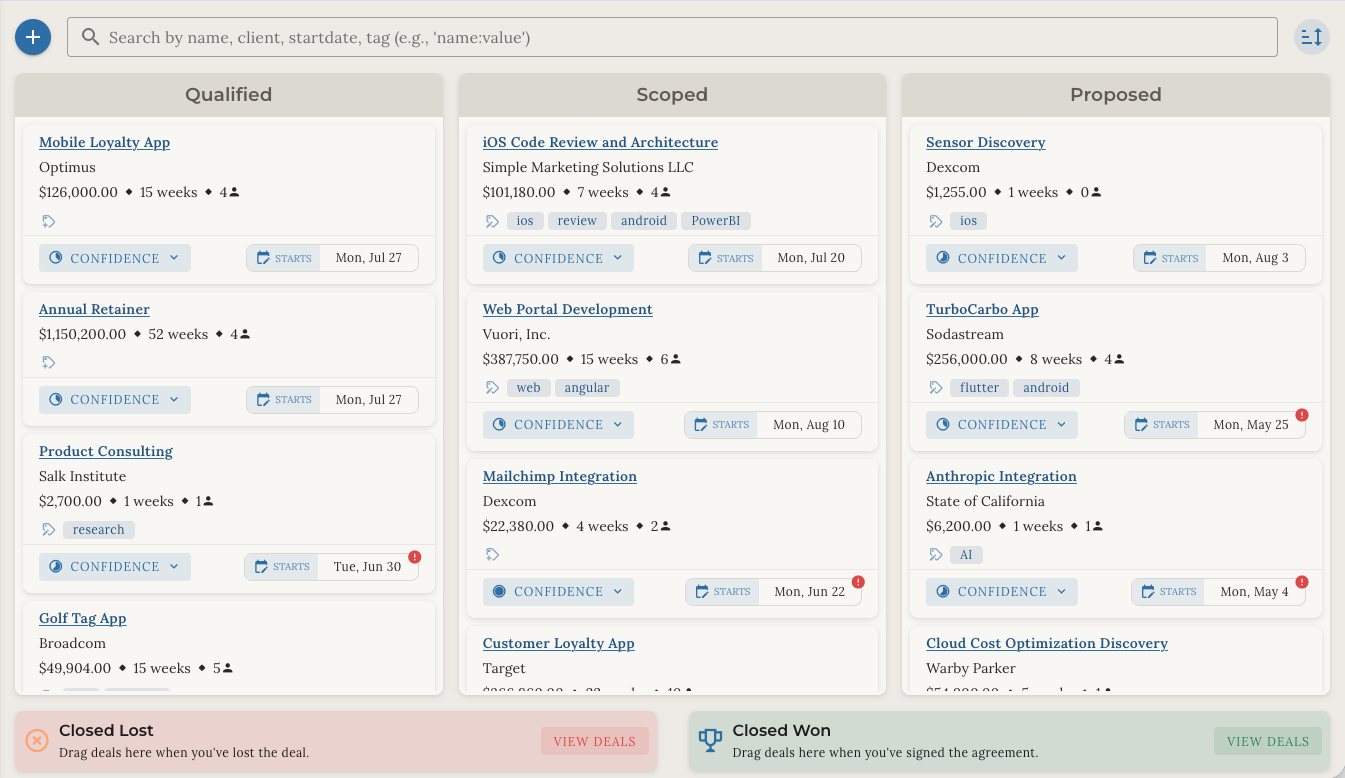Click the AI tag chip
The height and width of the screenshot is (778, 1345).
coord(966,554)
